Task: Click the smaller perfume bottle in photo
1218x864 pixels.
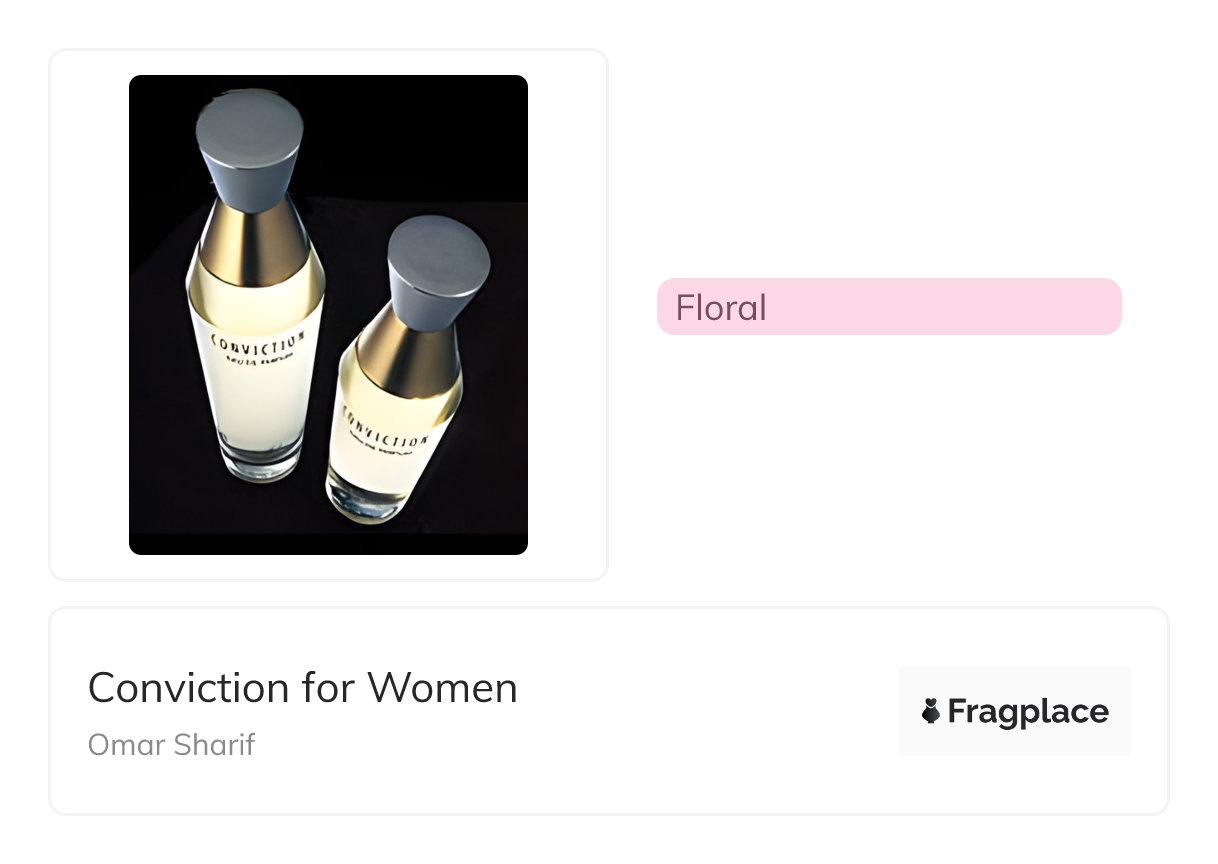Action: point(392,430)
